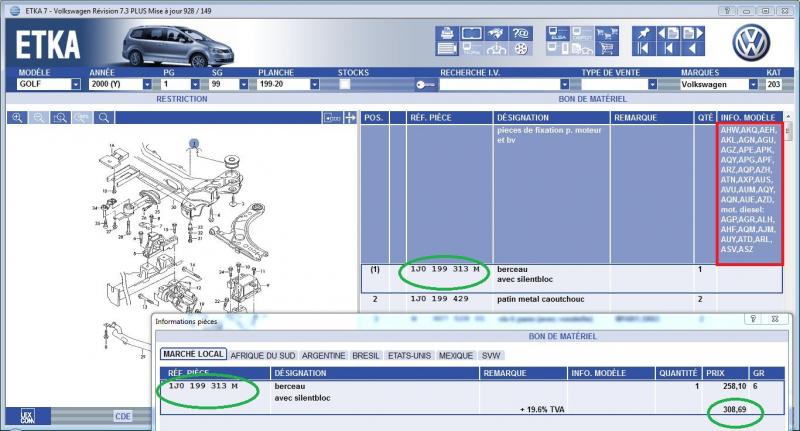Click the documents and car icon
The width and height of the screenshot is (800, 431).
pyautogui.click(x=582, y=48)
